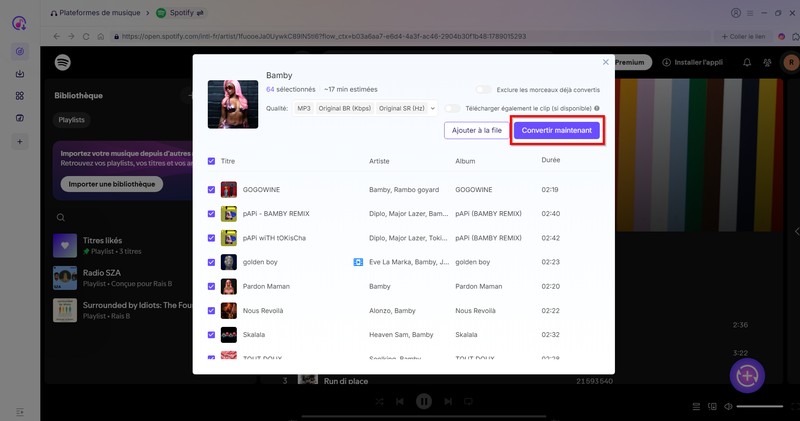Click the music converter app logo
The width and height of the screenshot is (800, 421).
(x=19, y=23)
